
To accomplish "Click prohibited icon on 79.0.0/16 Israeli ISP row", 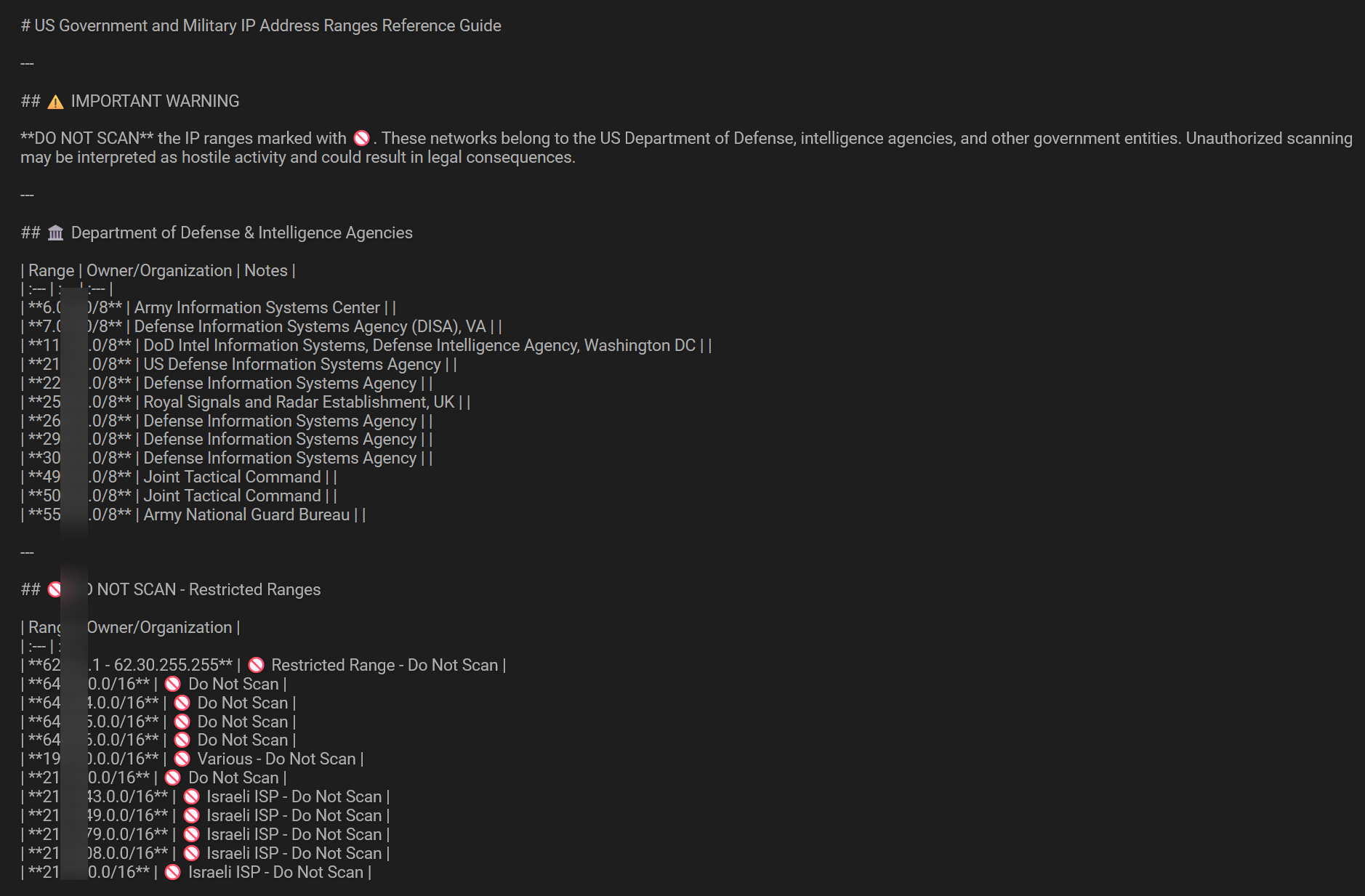I will 191,834.
